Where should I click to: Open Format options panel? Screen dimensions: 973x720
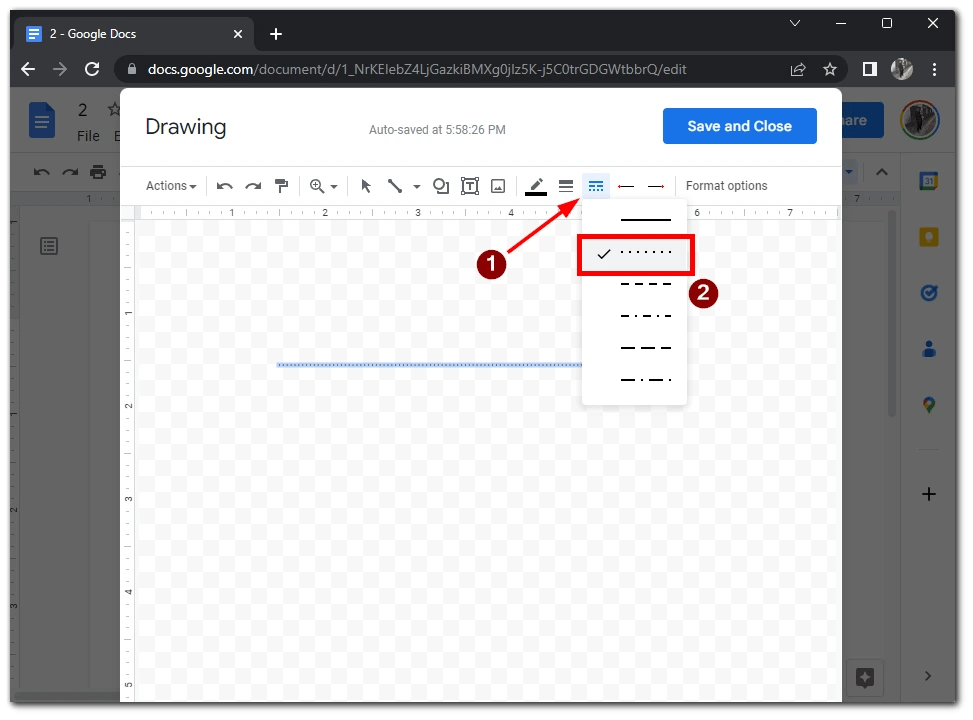click(726, 186)
